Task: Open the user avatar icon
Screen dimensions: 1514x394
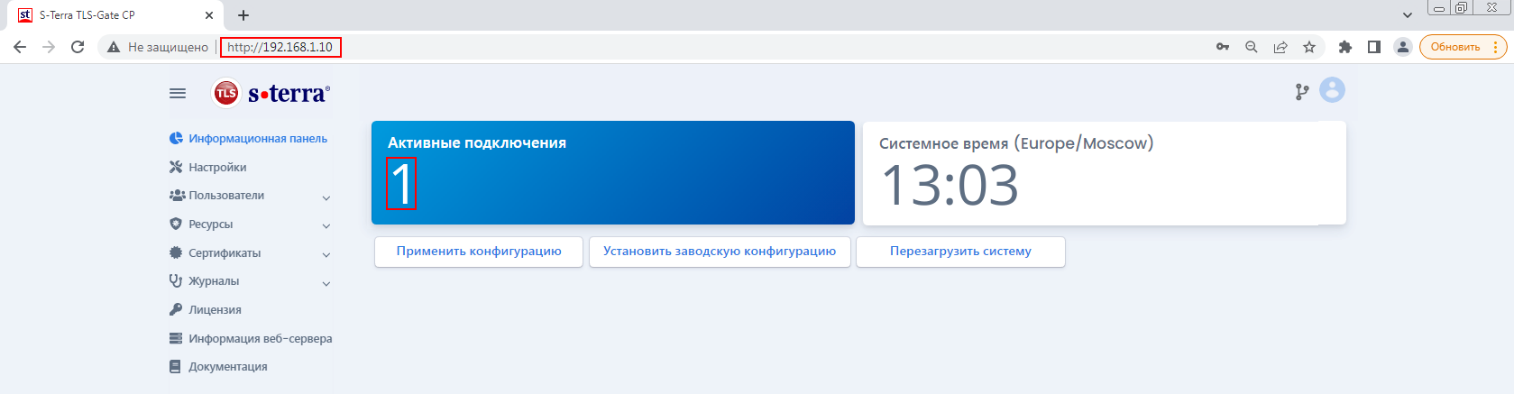Action: pyautogui.click(x=1332, y=91)
